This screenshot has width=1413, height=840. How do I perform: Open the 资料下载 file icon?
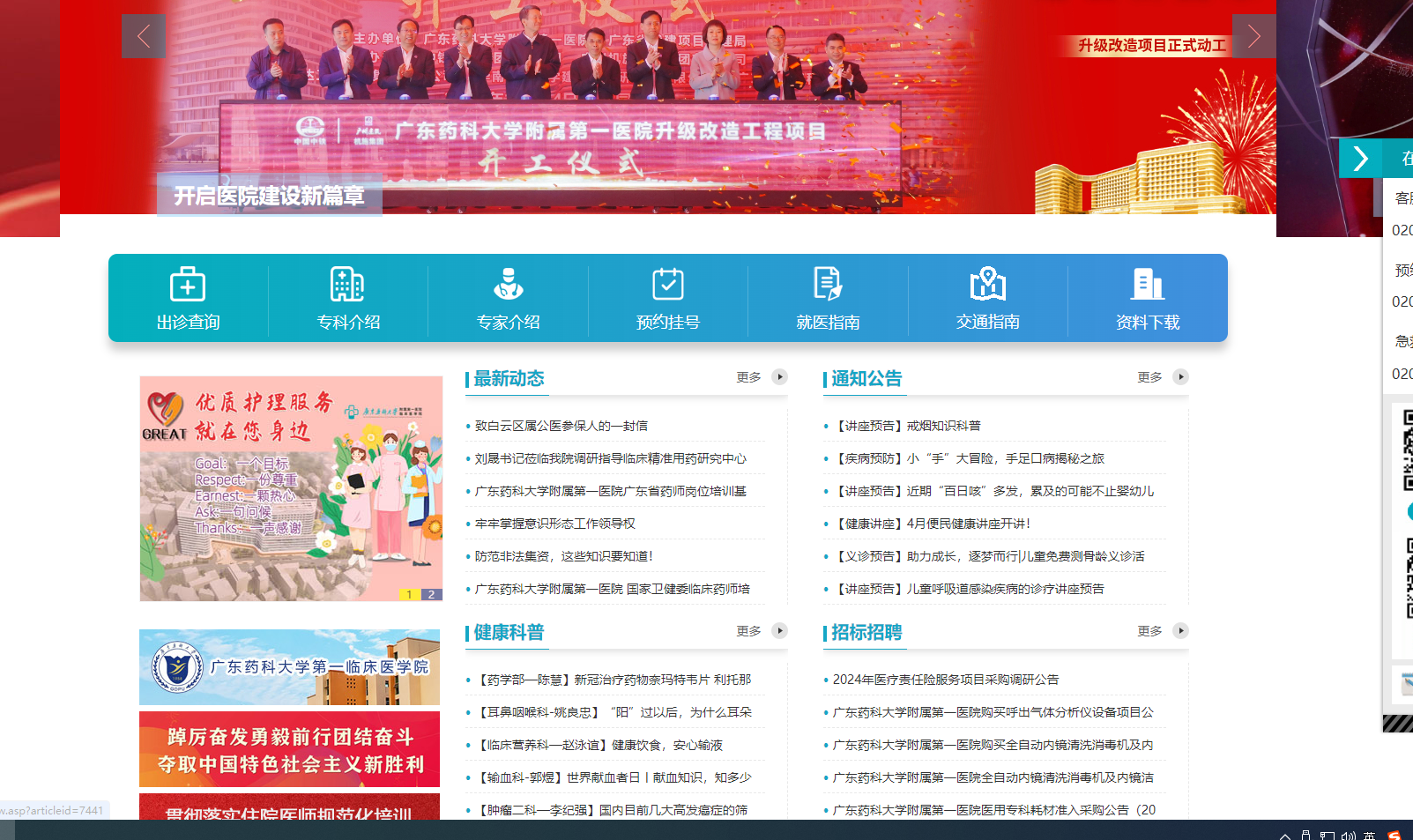pyautogui.click(x=1148, y=285)
